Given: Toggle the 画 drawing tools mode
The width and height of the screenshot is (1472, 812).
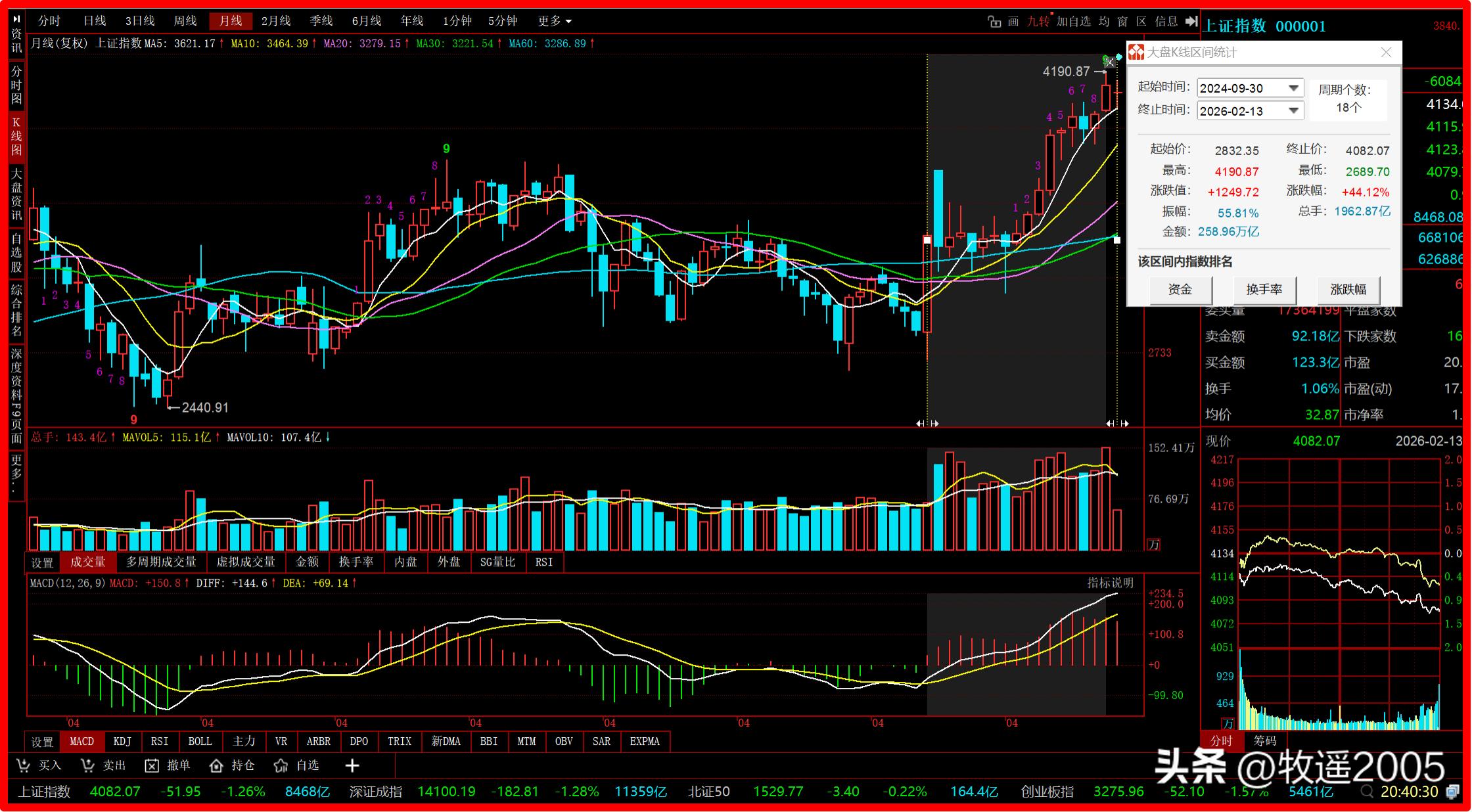Looking at the screenshot, I should pos(1013,22).
